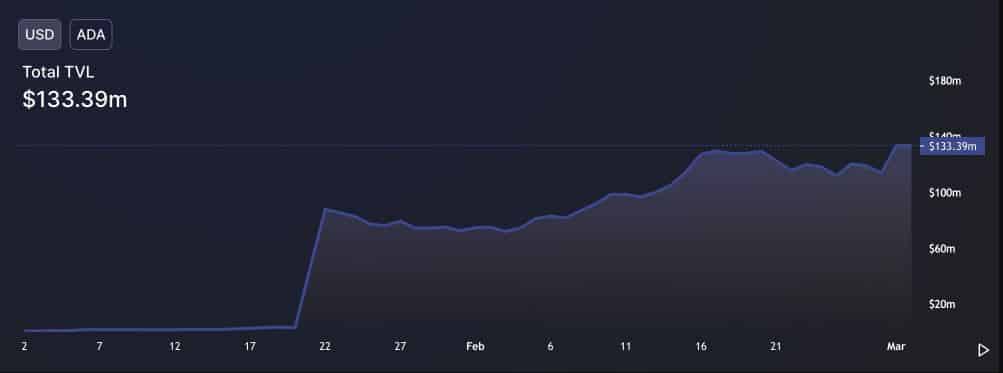Click the 11 date tick on the axis
Viewport: 1003px width, 373px height.
(x=626, y=346)
